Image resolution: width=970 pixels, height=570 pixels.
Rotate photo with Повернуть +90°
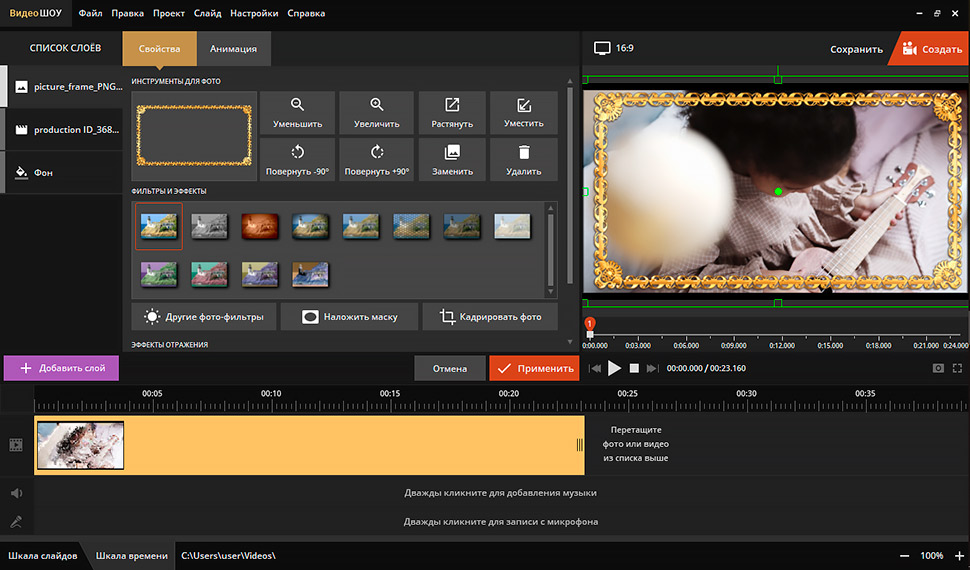[x=376, y=160]
